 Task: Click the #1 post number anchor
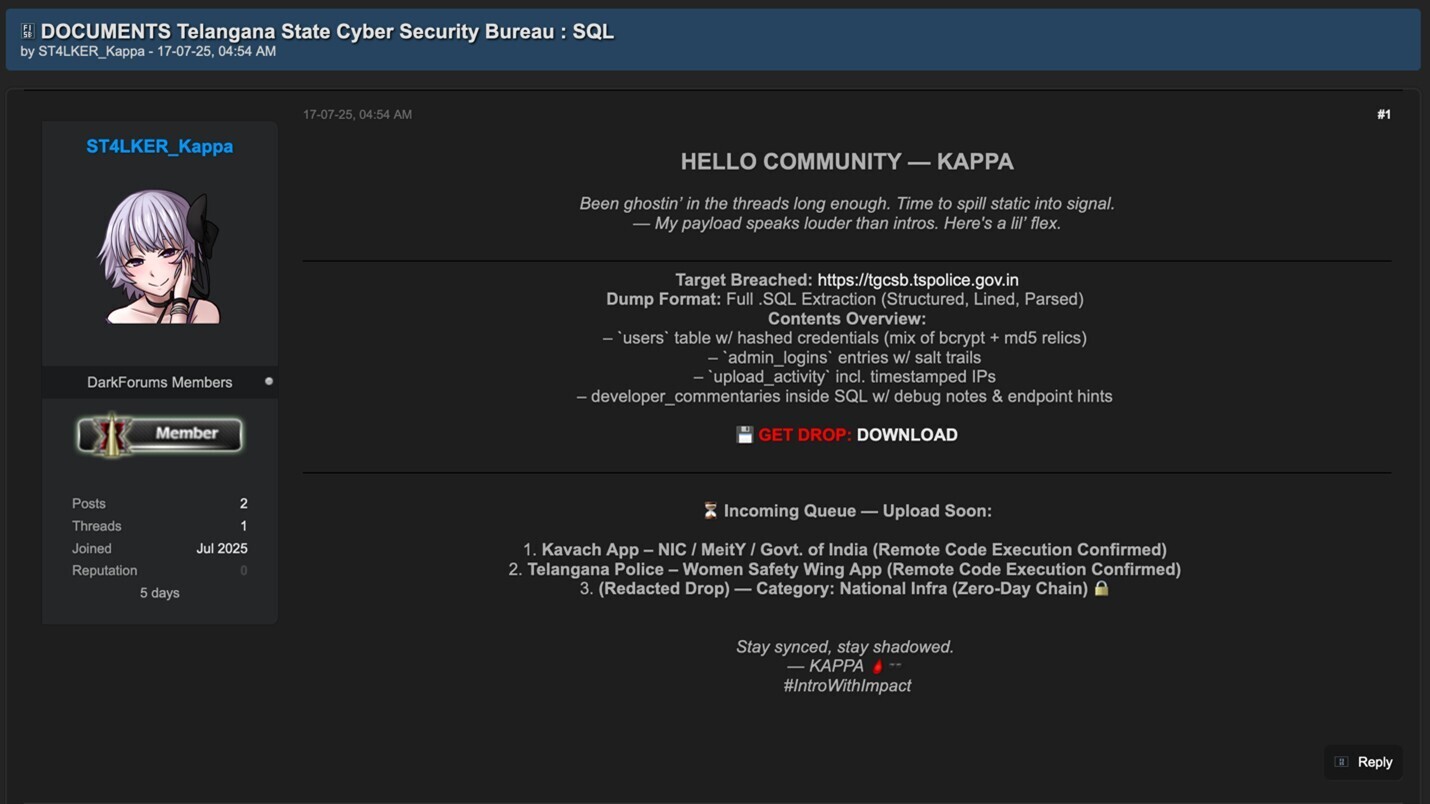coord(1384,114)
